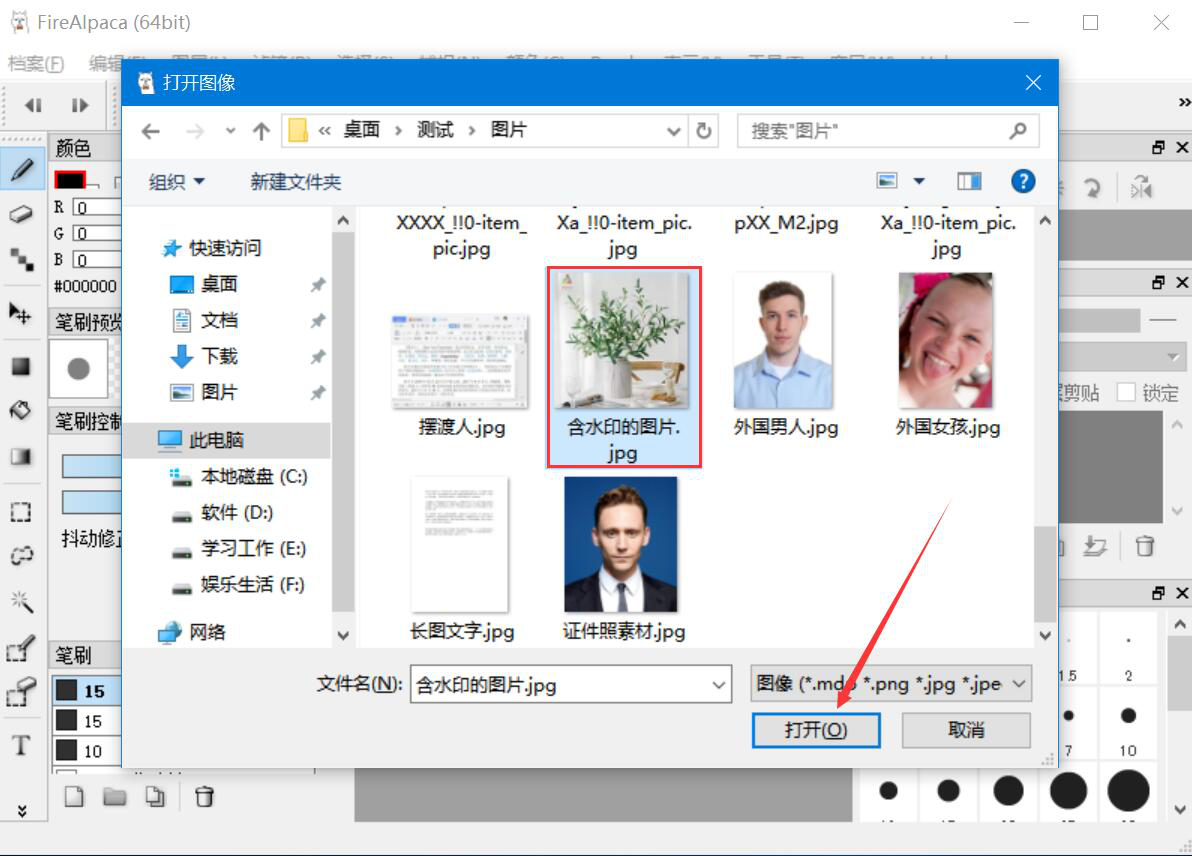Click duplicate brush icon
Viewport: 1192px width, 856px height.
click(x=155, y=796)
